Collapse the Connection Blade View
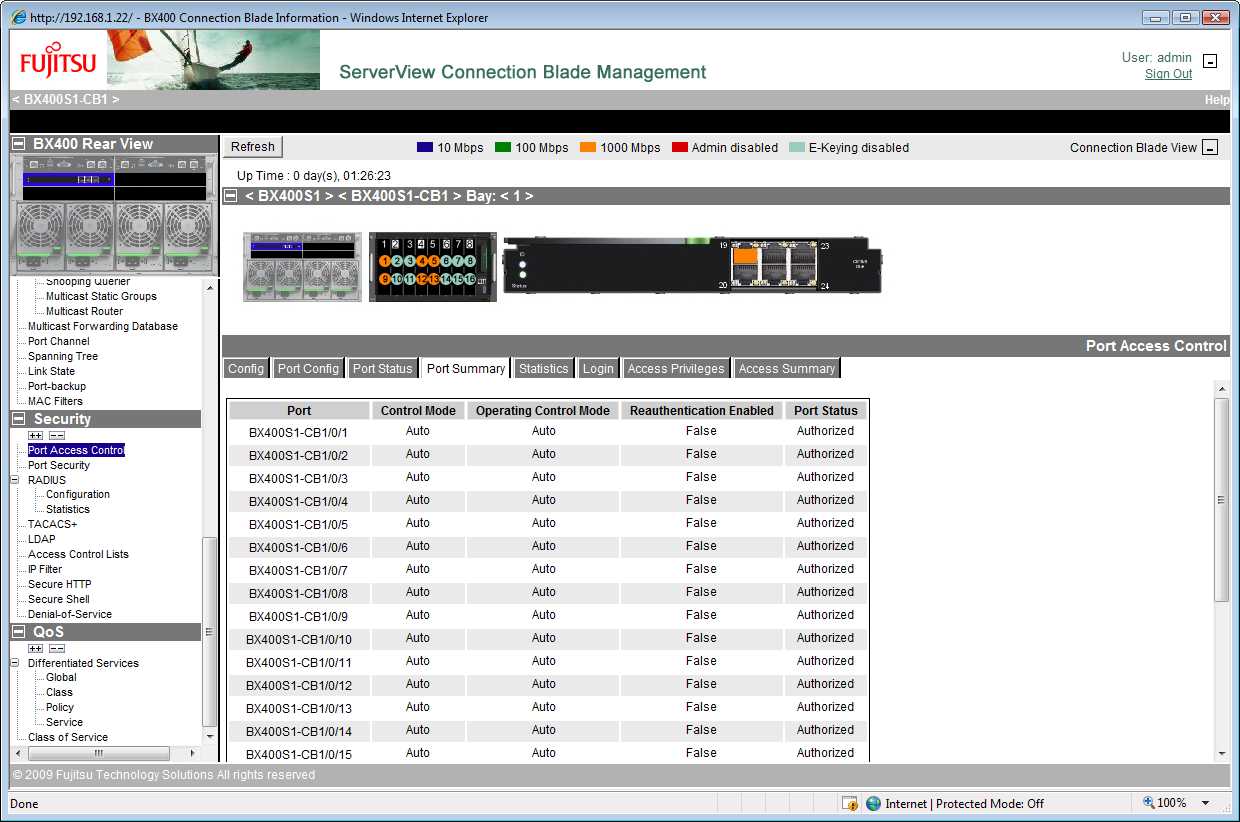The width and height of the screenshot is (1240, 822). click(x=1210, y=148)
